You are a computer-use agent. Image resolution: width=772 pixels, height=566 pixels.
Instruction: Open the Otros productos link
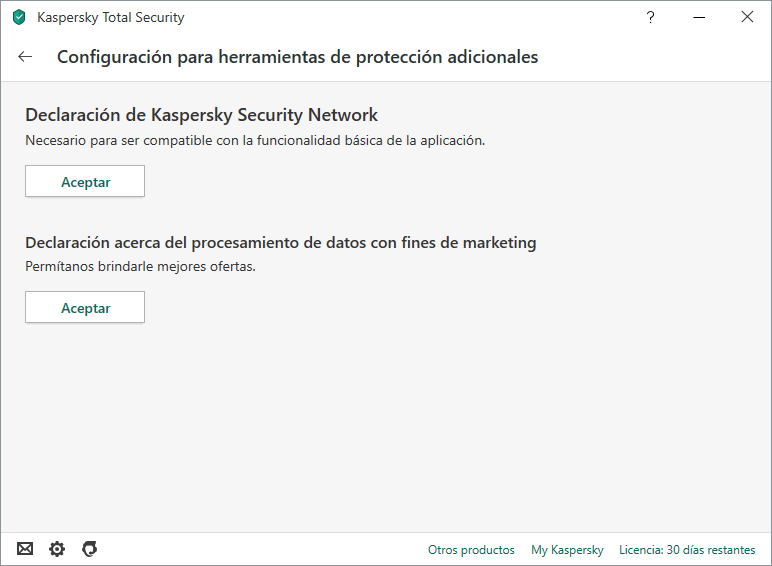click(471, 550)
